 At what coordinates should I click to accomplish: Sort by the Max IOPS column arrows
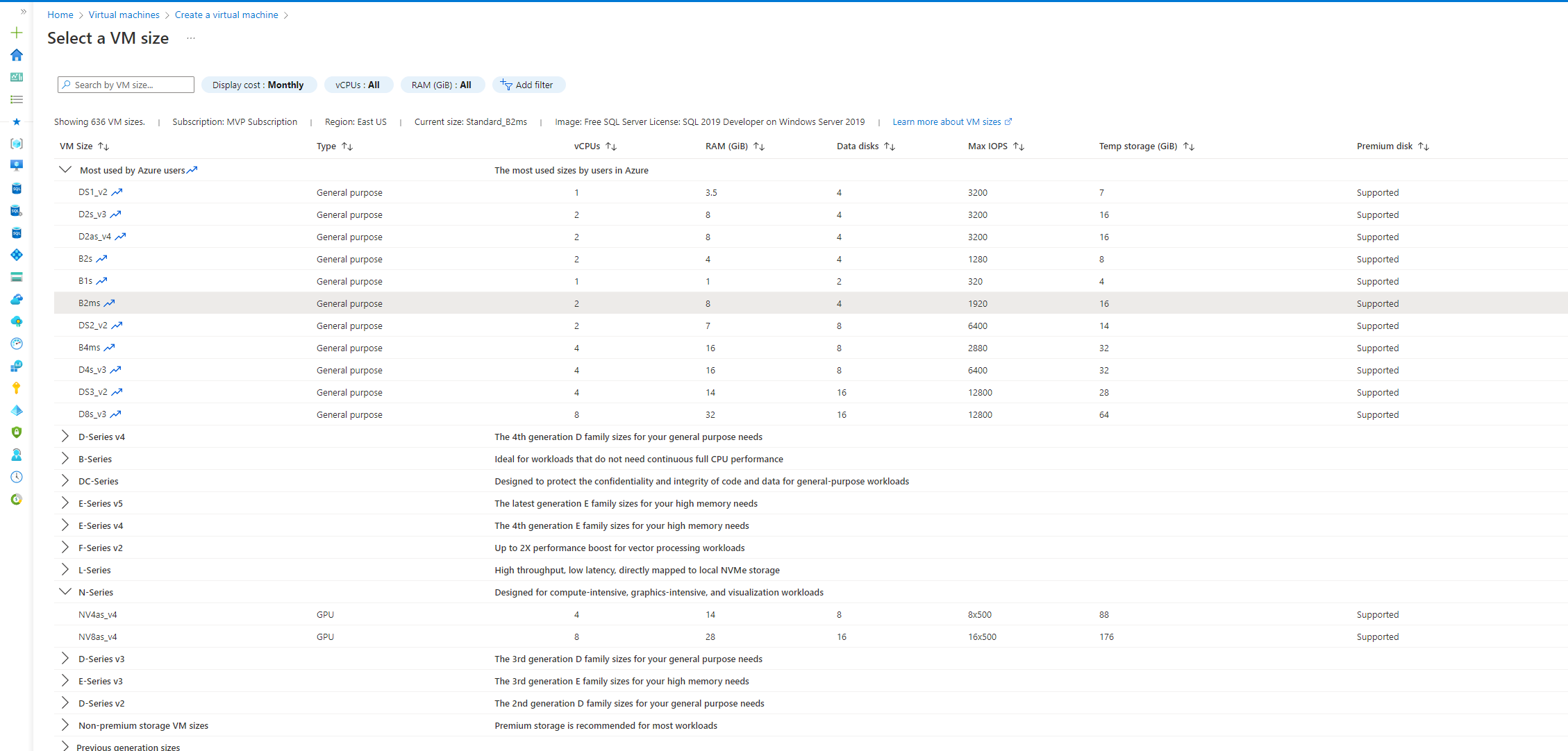tap(1019, 146)
